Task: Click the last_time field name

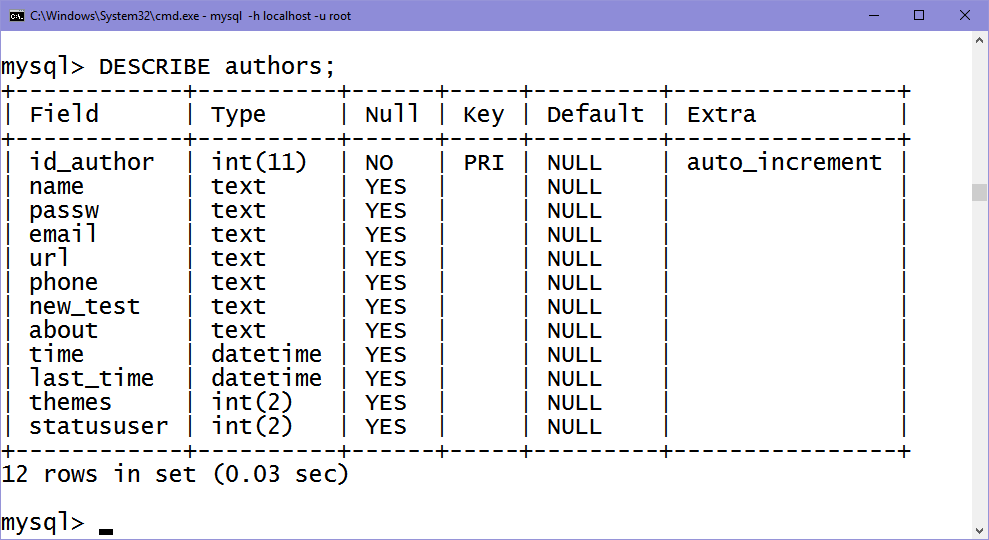Action: pos(91,379)
